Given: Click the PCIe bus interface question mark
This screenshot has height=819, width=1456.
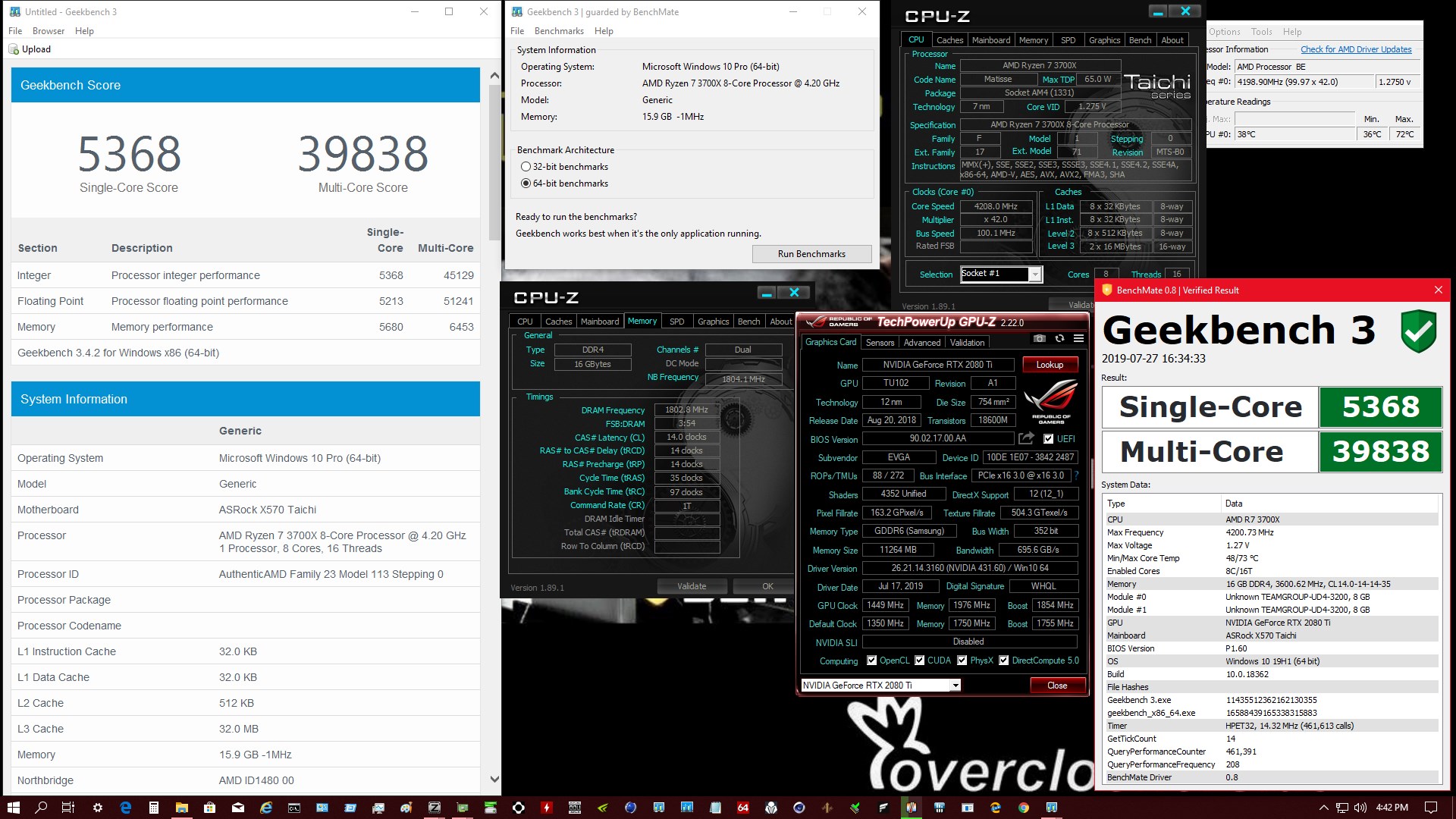Looking at the screenshot, I should click(x=1076, y=475).
